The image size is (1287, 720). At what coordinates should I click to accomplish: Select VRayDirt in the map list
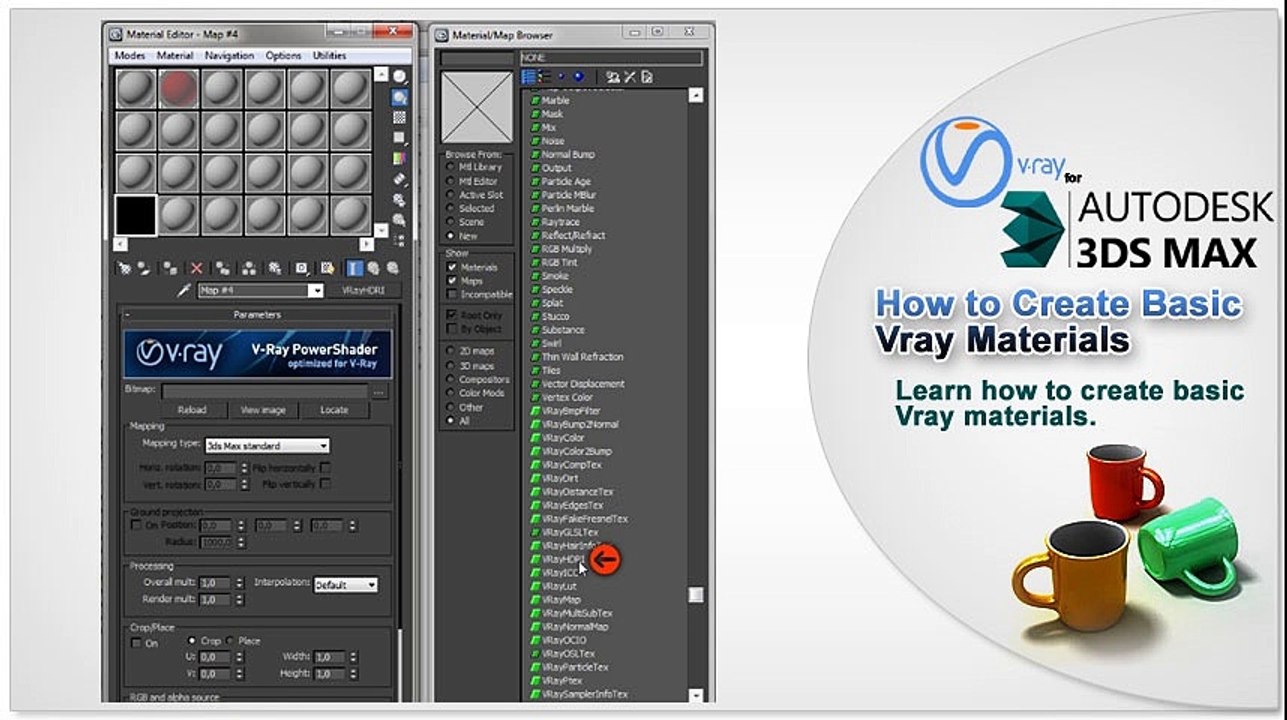click(560, 478)
